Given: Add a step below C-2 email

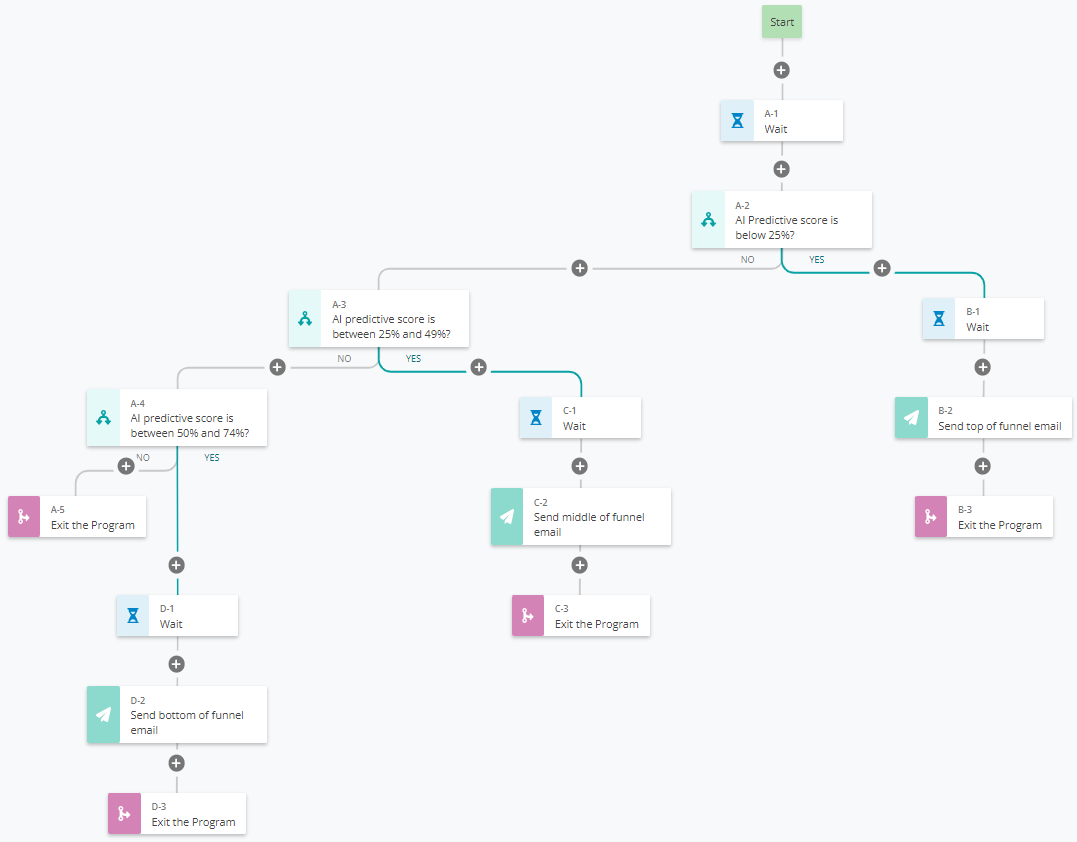Looking at the screenshot, I should (x=580, y=565).
